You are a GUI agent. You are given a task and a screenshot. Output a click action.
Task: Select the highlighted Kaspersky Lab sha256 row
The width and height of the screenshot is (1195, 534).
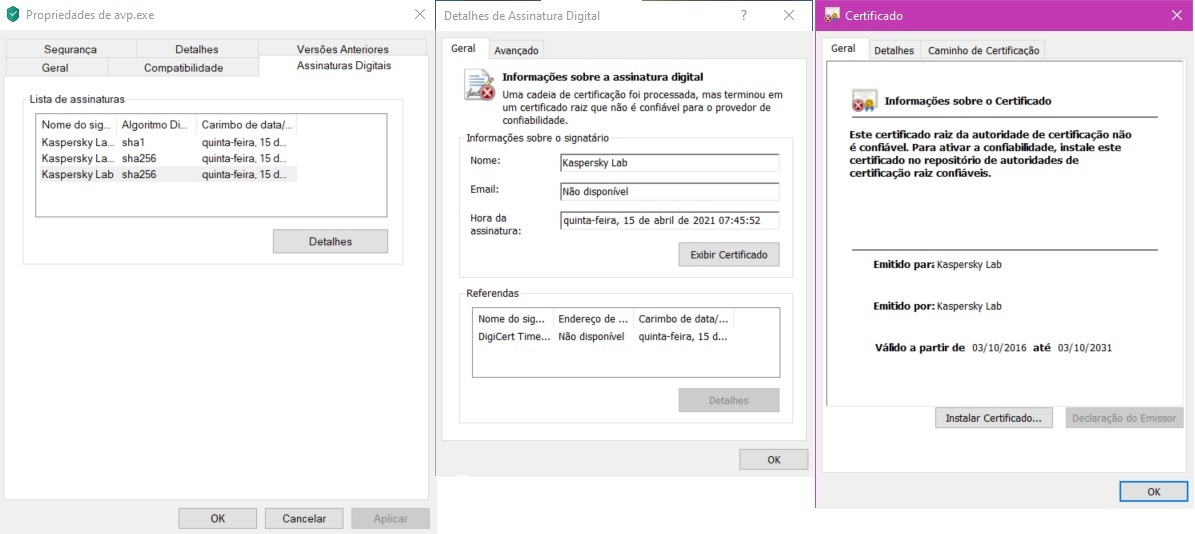point(167,174)
